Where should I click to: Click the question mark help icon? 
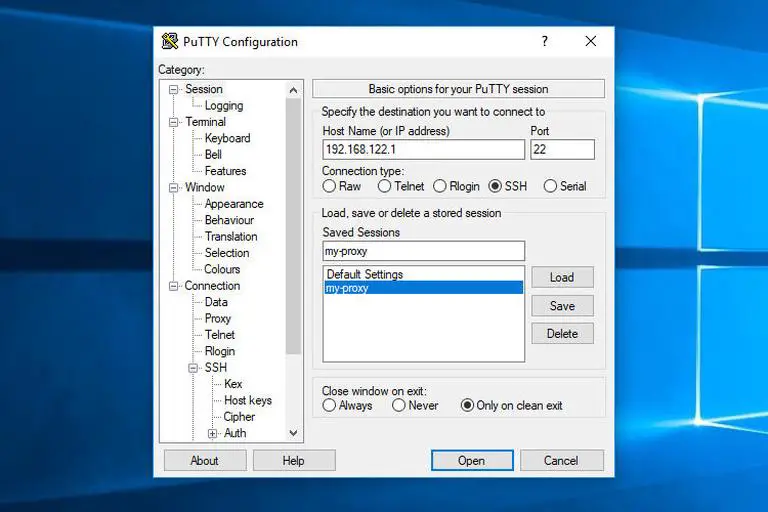click(545, 41)
